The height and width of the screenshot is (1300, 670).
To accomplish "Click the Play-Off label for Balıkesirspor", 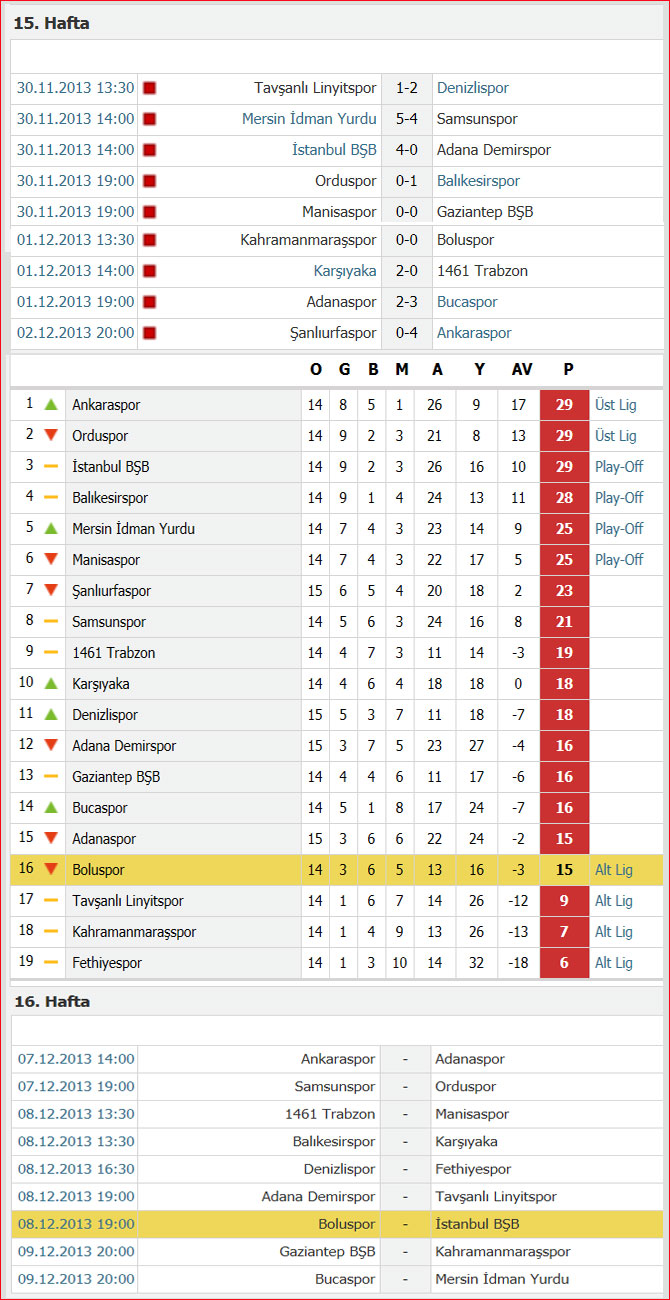I will click(x=619, y=498).
